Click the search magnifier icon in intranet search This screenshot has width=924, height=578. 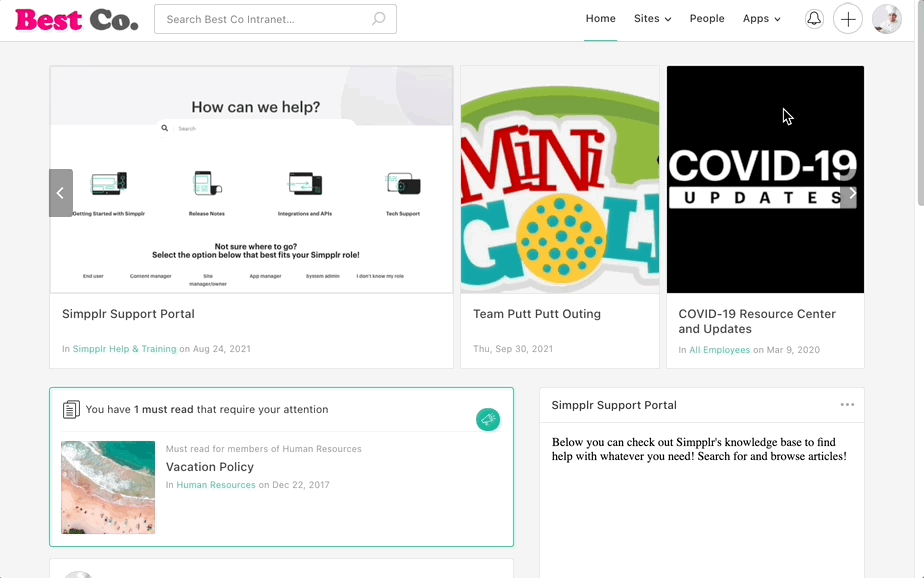378,19
